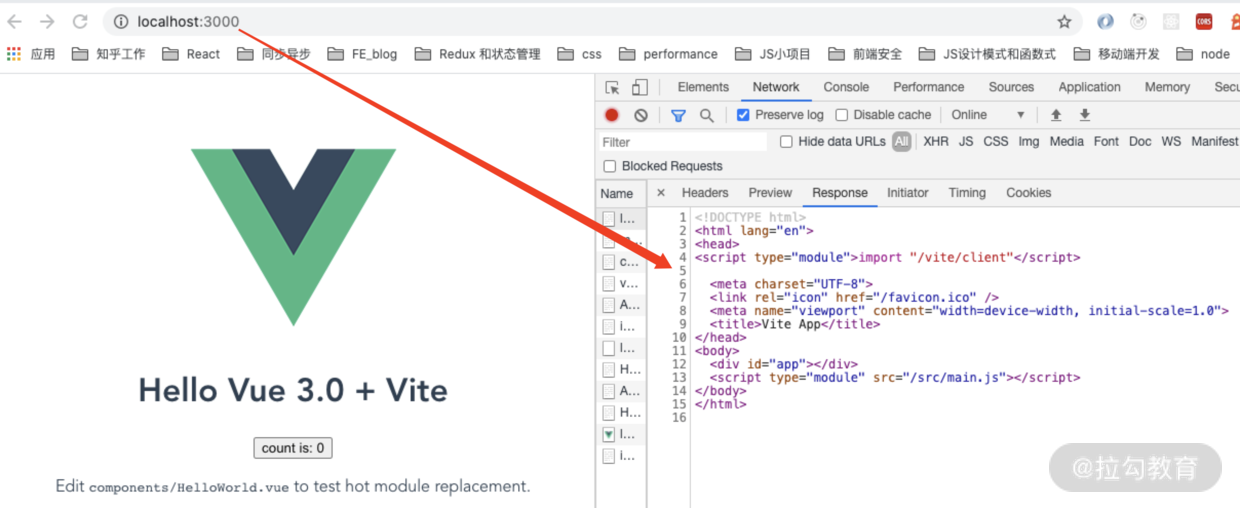Click the localhost:3000 address bar
Image resolution: width=1240 pixels, height=508 pixels.
(590, 21)
